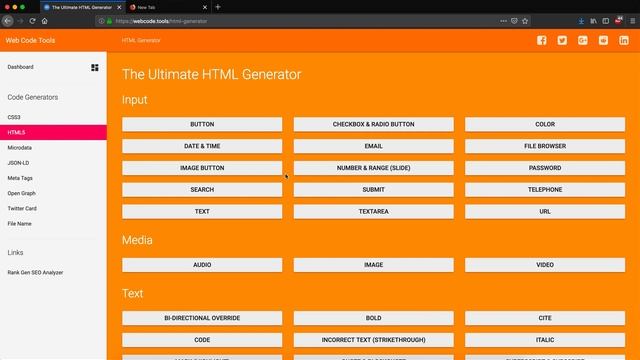Open a new tab with plus
Viewport: 640px width, 360px height.
(x=218, y=7)
